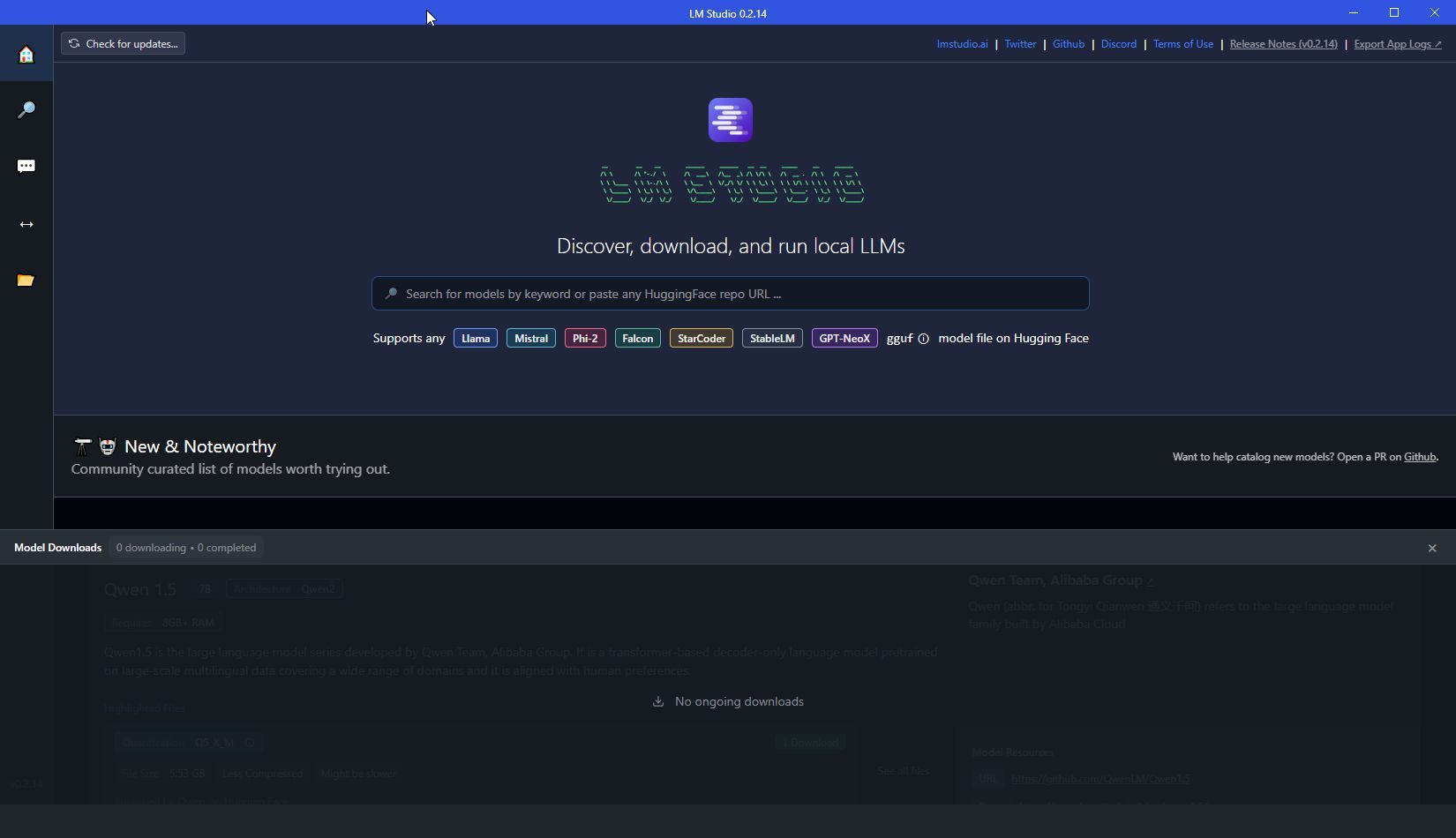Click Check for updates button

coord(123,43)
